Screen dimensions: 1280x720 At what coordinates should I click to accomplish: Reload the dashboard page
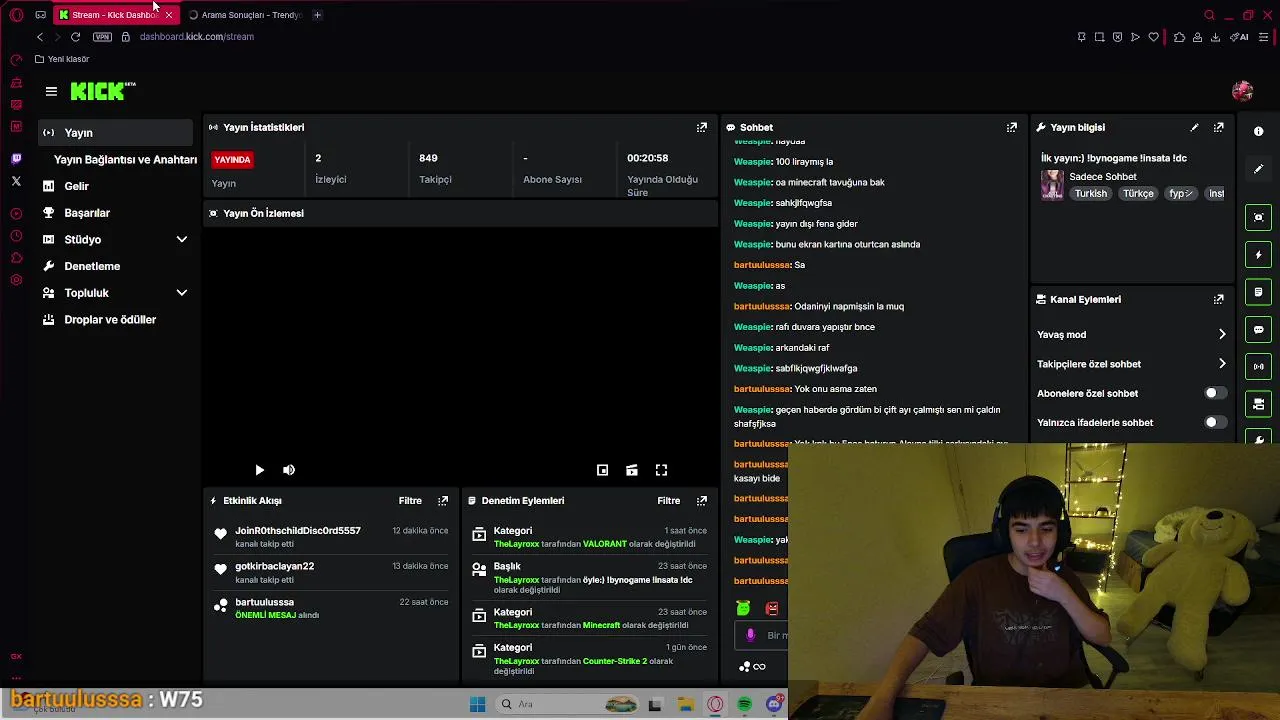75,37
